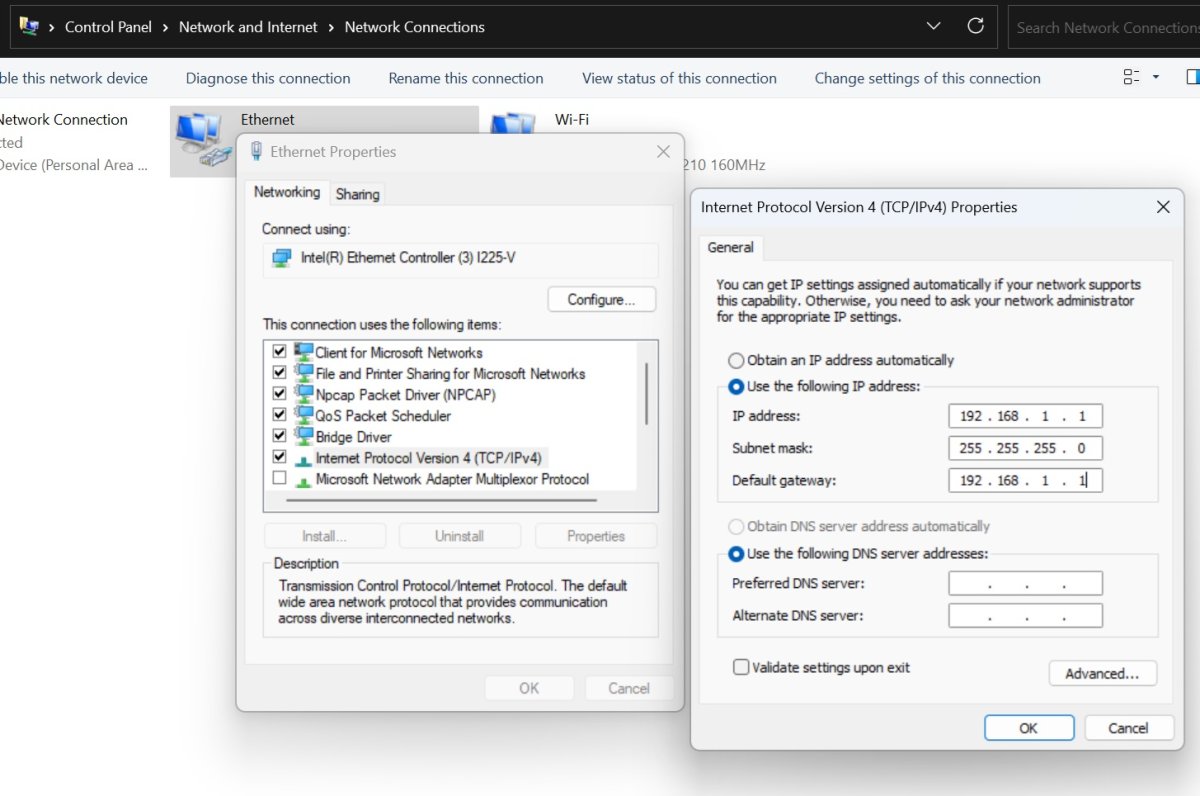Click the Search Network Connections box
The width and height of the screenshot is (1200, 796).
[1104, 27]
